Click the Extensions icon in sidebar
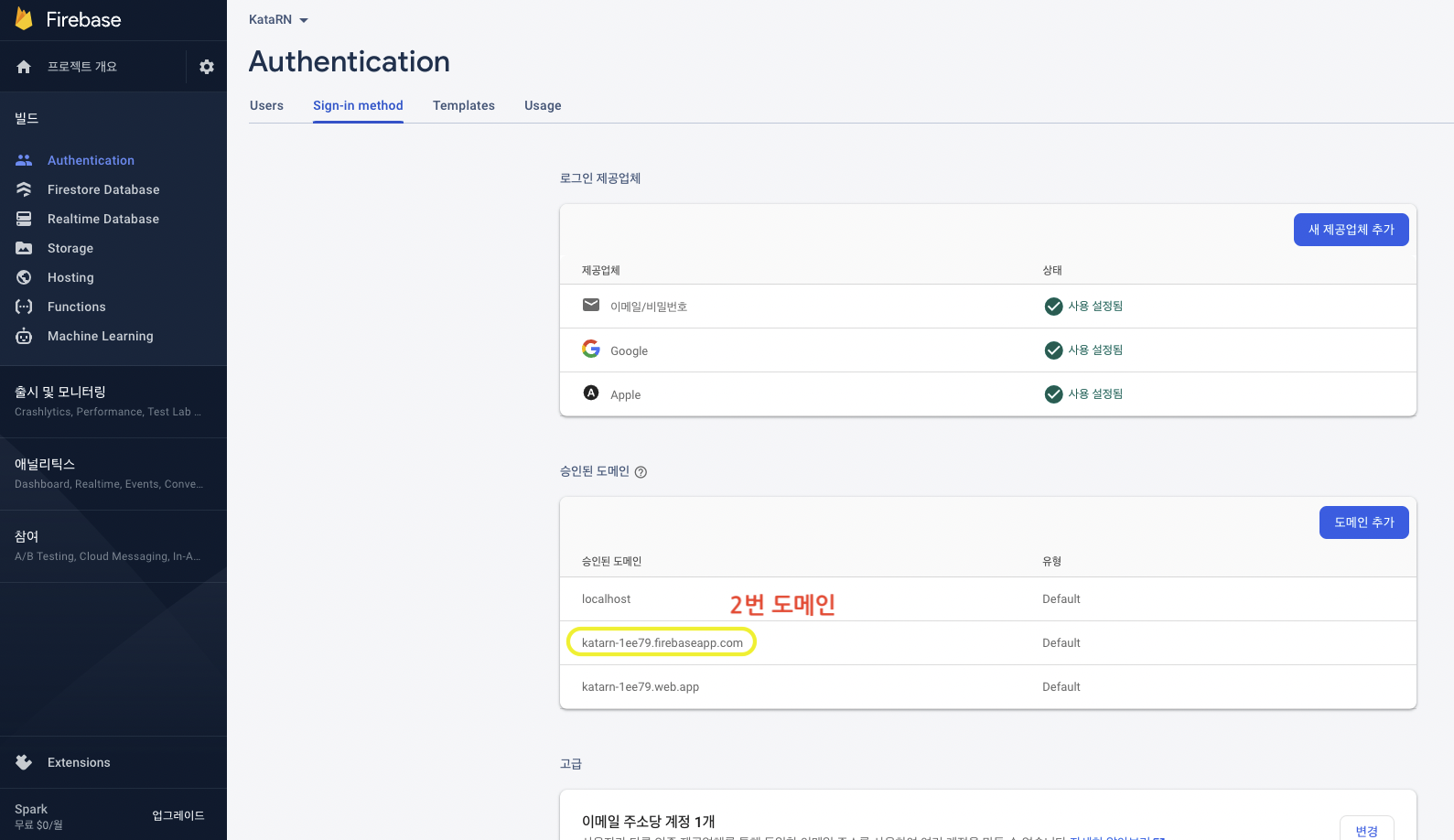The height and width of the screenshot is (840, 1454). [x=24, y=762]
